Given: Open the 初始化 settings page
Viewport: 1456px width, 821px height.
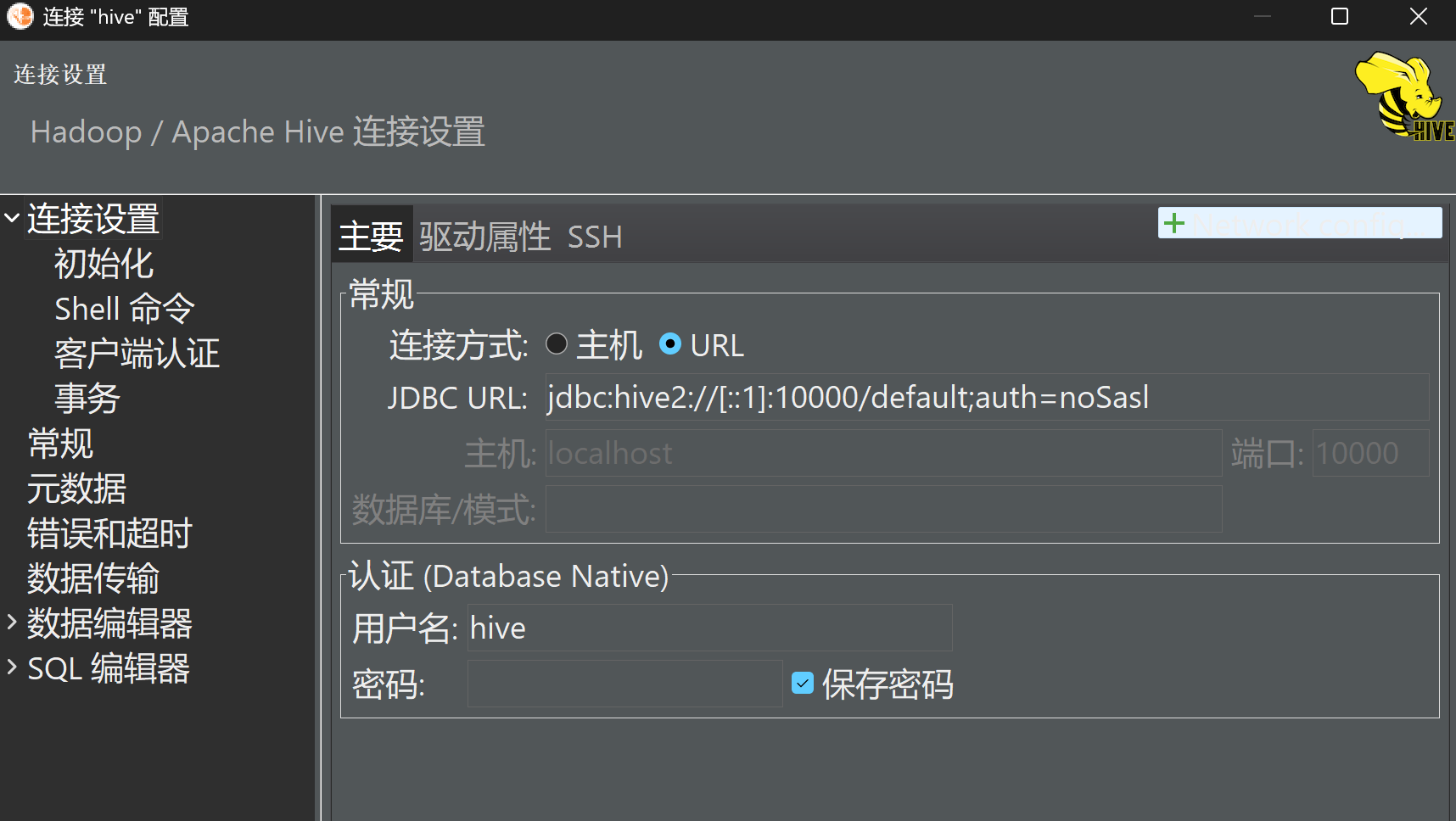Looking at the screenshot, I should [104, 264].
